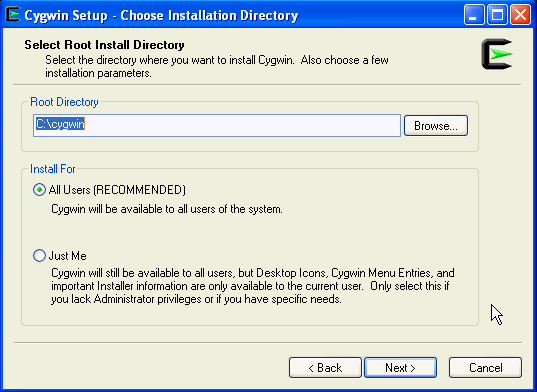Click the 'Select the directory where you want' instructions
Image resolution: width=537 pixels, height=392 pixels.
coord(217,66)
